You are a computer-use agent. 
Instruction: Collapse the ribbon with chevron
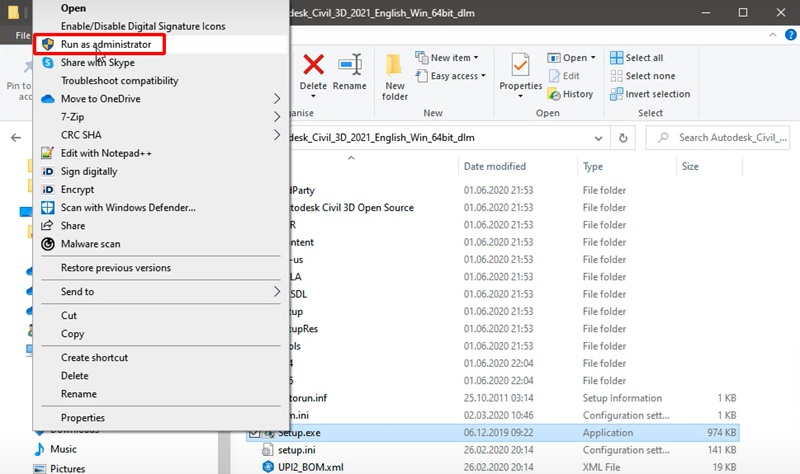click(772, 35)
